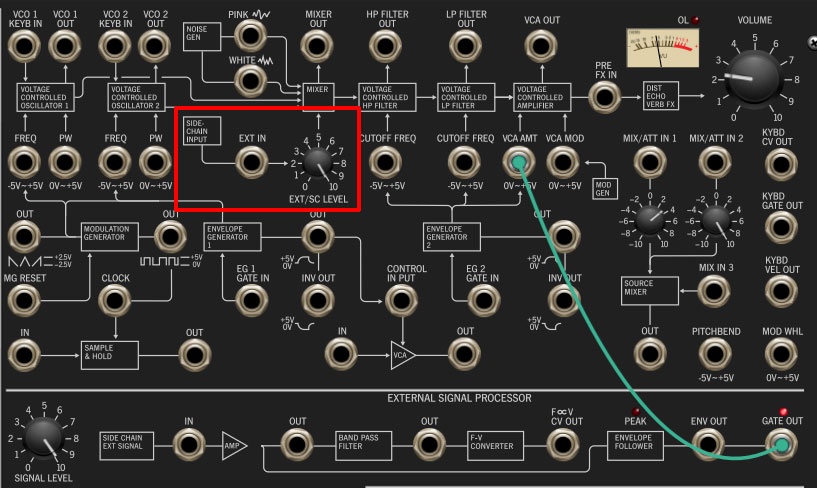Screen dimensions: 817x488
Task: Click the MIX/ATT IN 1 attenuator knob
Action: coord(650,220)
